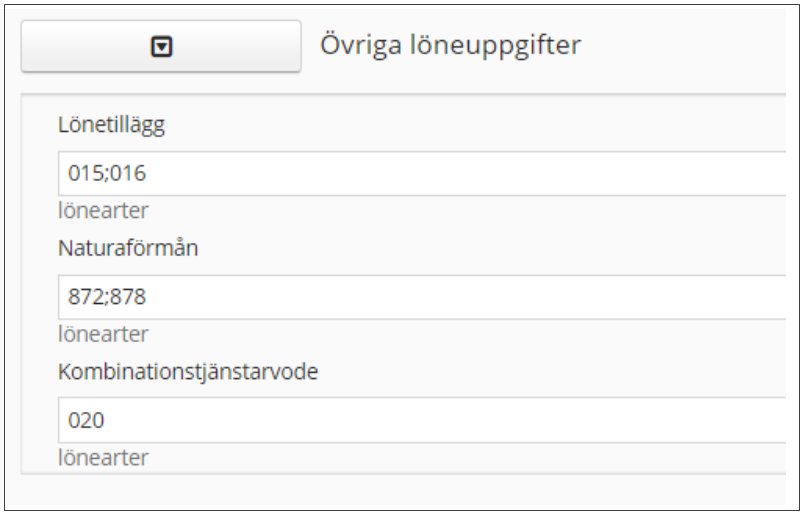Click the lönearter hint under Naturaförmån
The height and width of the screenshot is (513, 803).
(x=103, y=334)
